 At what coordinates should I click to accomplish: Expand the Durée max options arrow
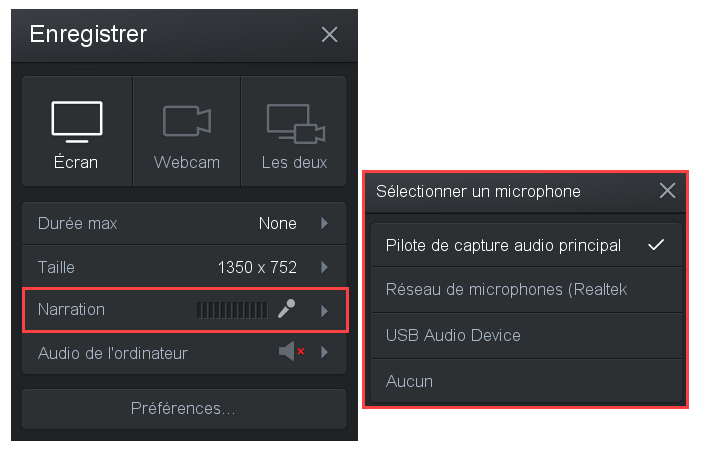(325, 223)
